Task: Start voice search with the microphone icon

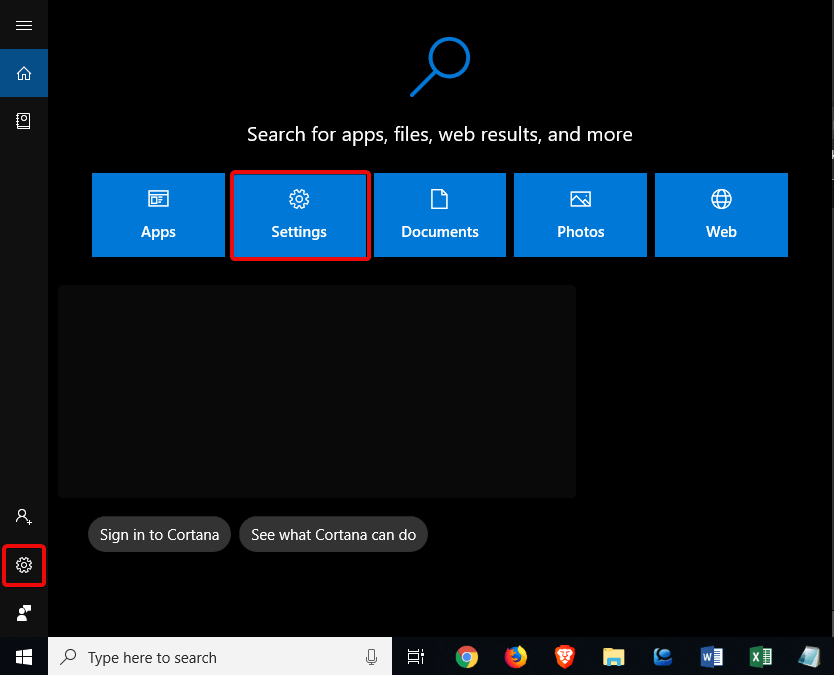Action: point(371,656)
